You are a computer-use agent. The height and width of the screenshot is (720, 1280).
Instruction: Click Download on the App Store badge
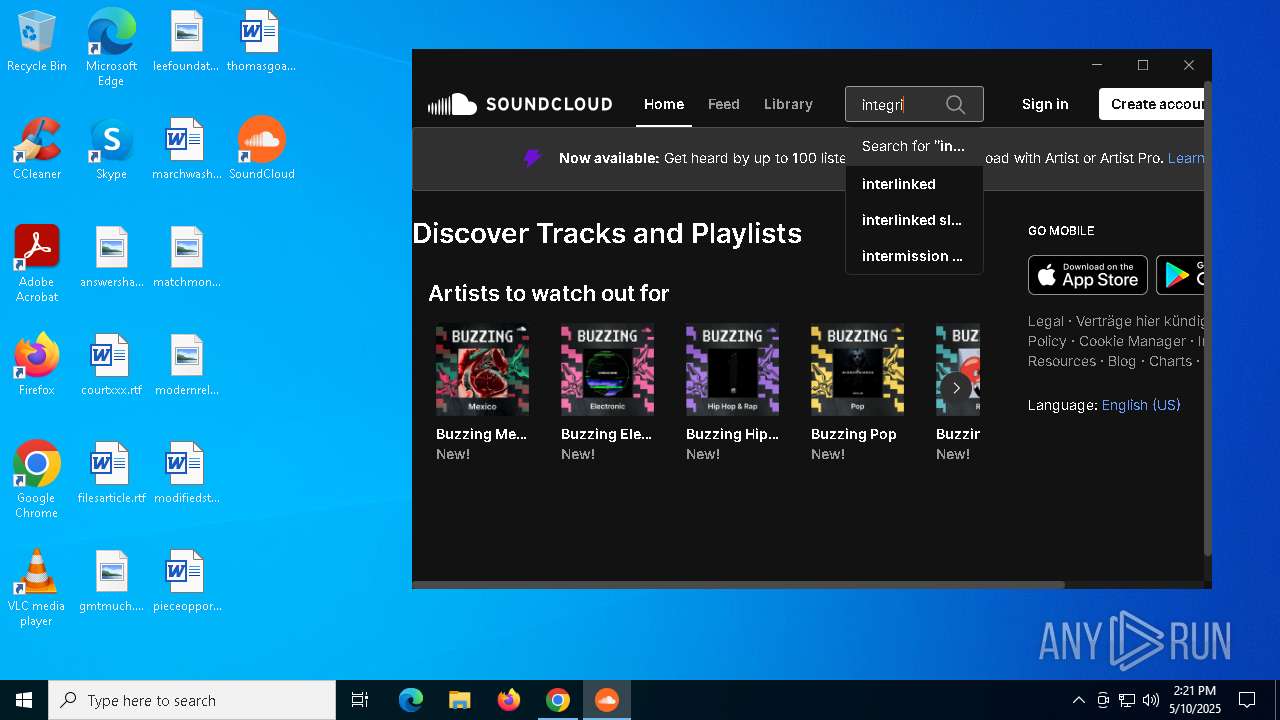[x=1088, y=275]
